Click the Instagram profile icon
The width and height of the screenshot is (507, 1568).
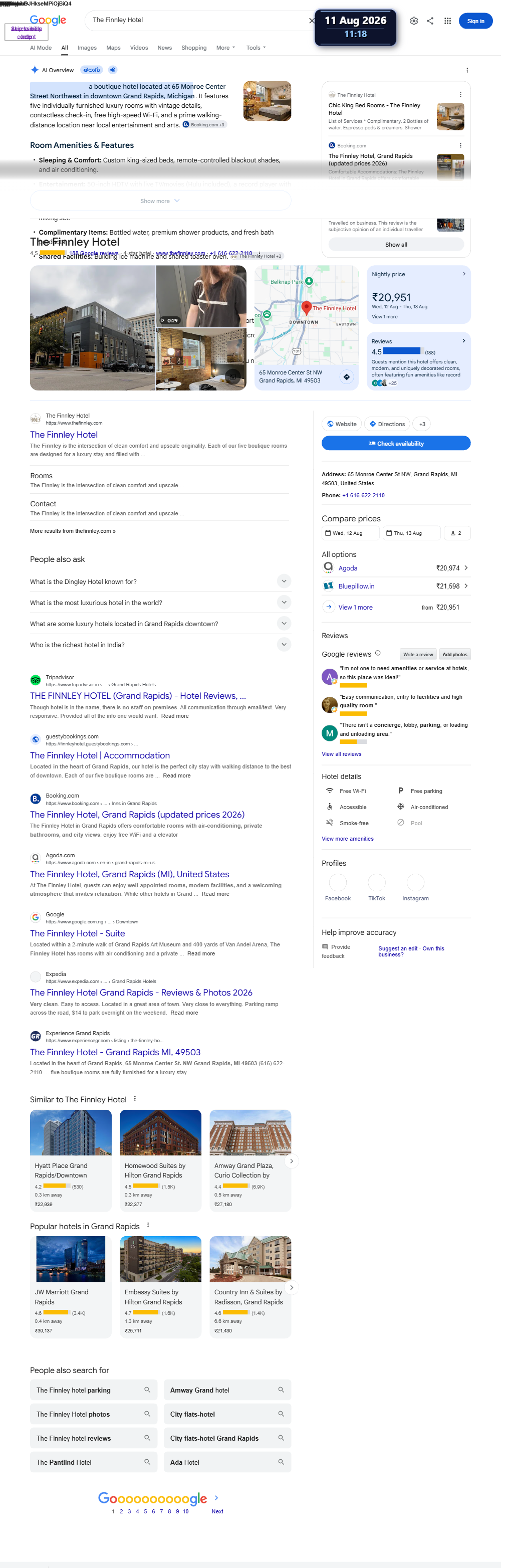point(415,882)
